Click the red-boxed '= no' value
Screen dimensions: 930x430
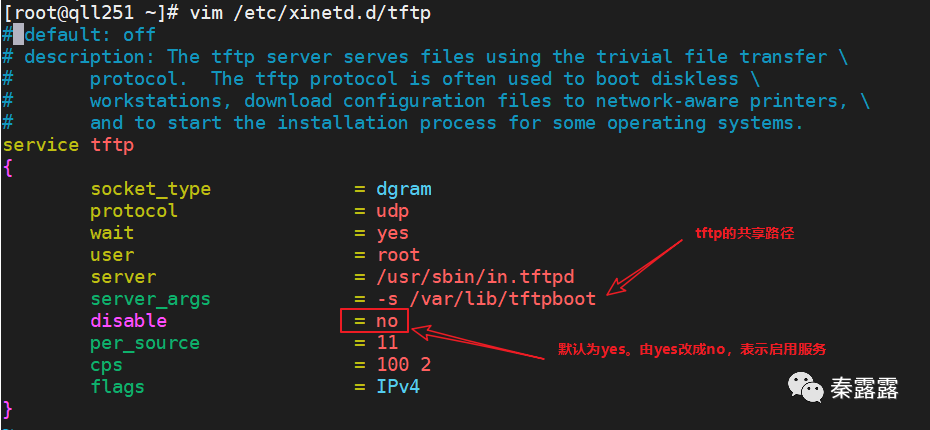tap(374, 321)
